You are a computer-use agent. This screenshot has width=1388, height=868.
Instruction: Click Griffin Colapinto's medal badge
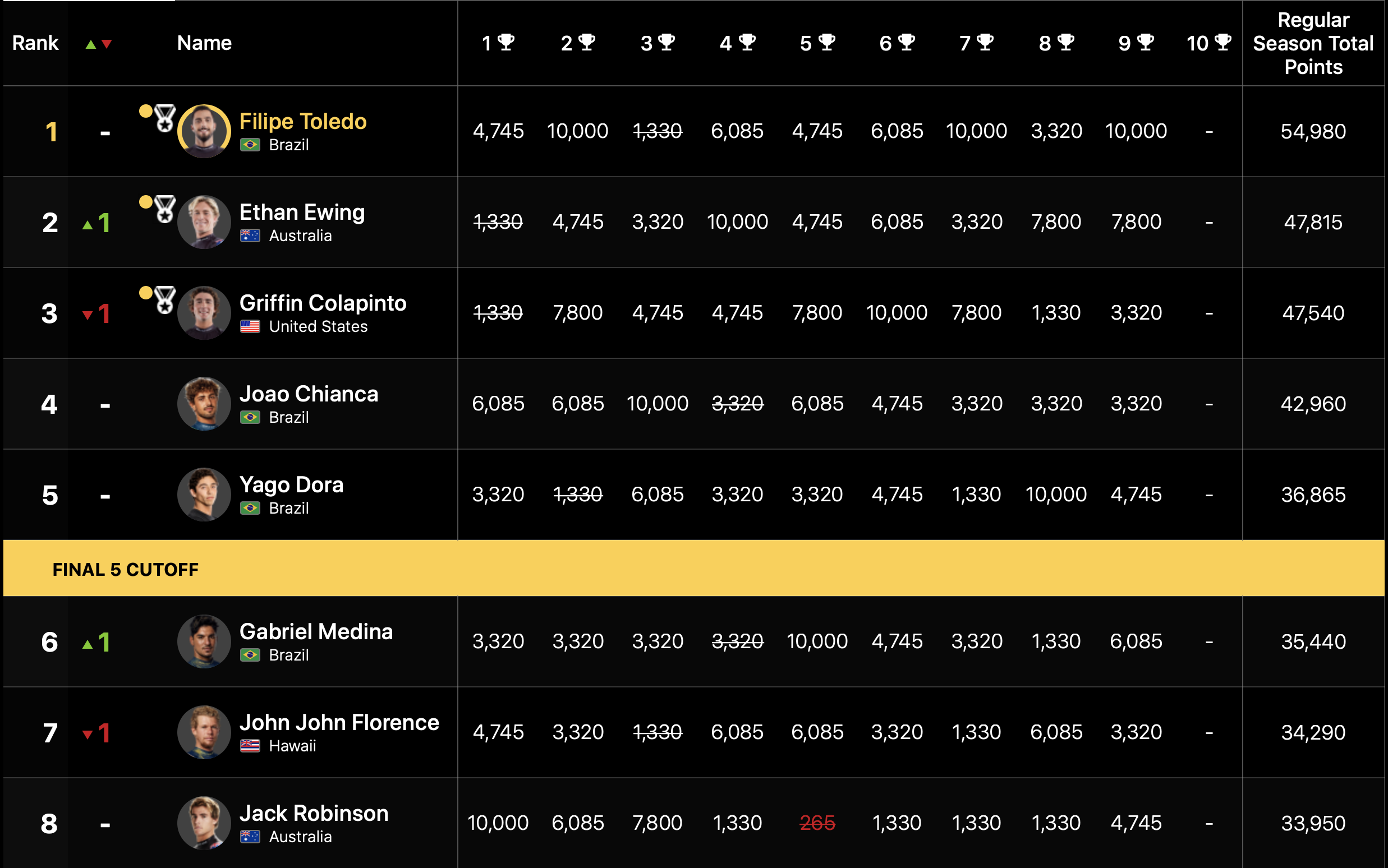[164, 299]
